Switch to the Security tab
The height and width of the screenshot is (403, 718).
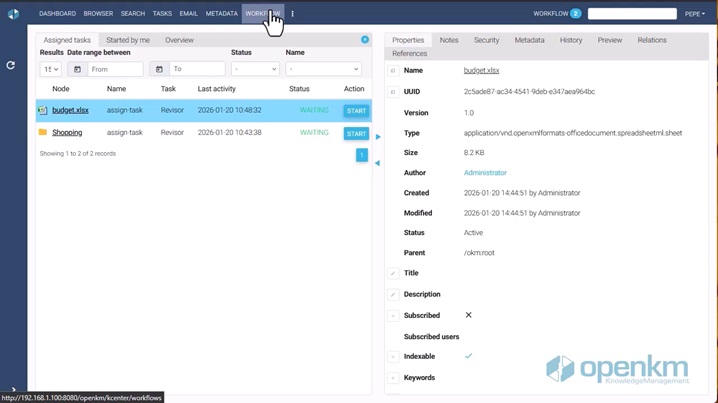point(486,40)
